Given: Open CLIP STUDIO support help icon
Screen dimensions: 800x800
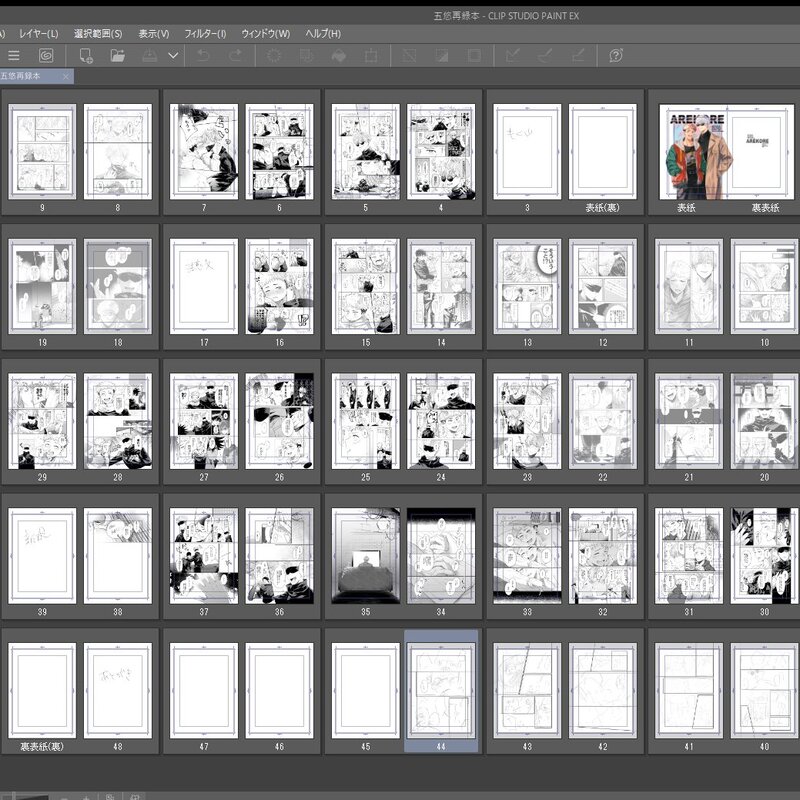Looking at the screenshot, I should click(x=616, y=56).
